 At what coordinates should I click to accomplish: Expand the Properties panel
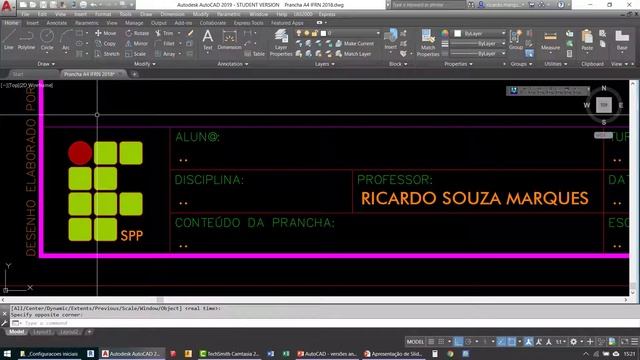tap(458, 64)
